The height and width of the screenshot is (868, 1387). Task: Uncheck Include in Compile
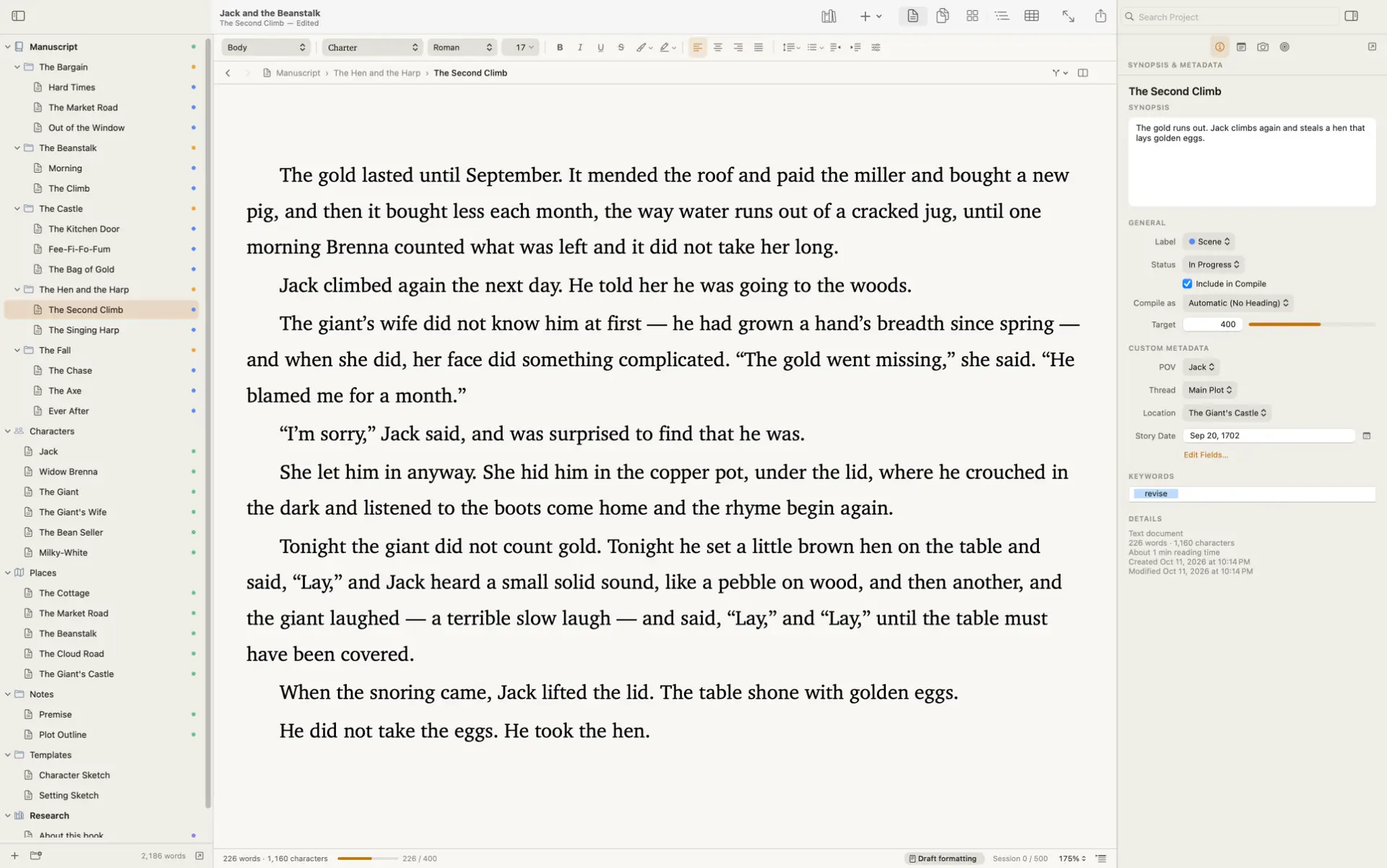click(1187, 284)
